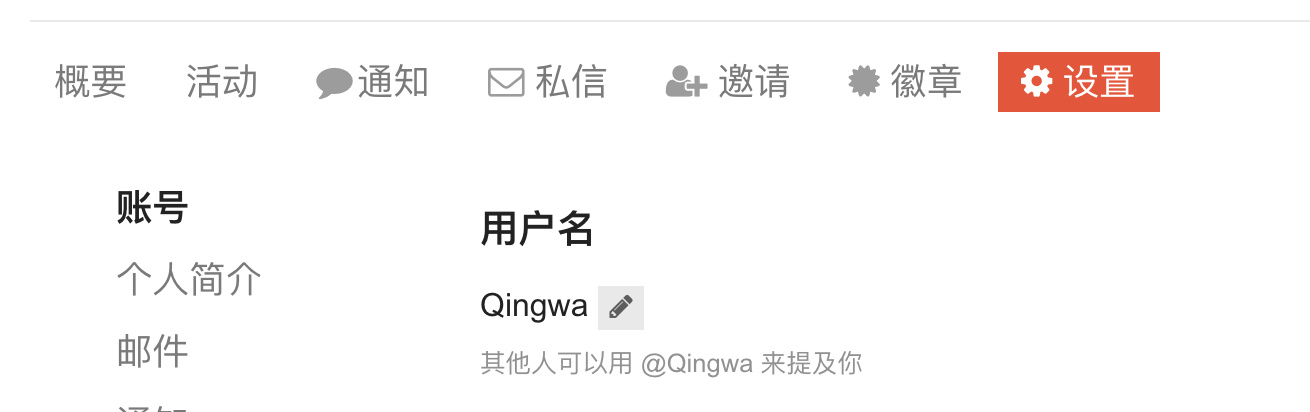Edit username with the pencil icon

621,307
